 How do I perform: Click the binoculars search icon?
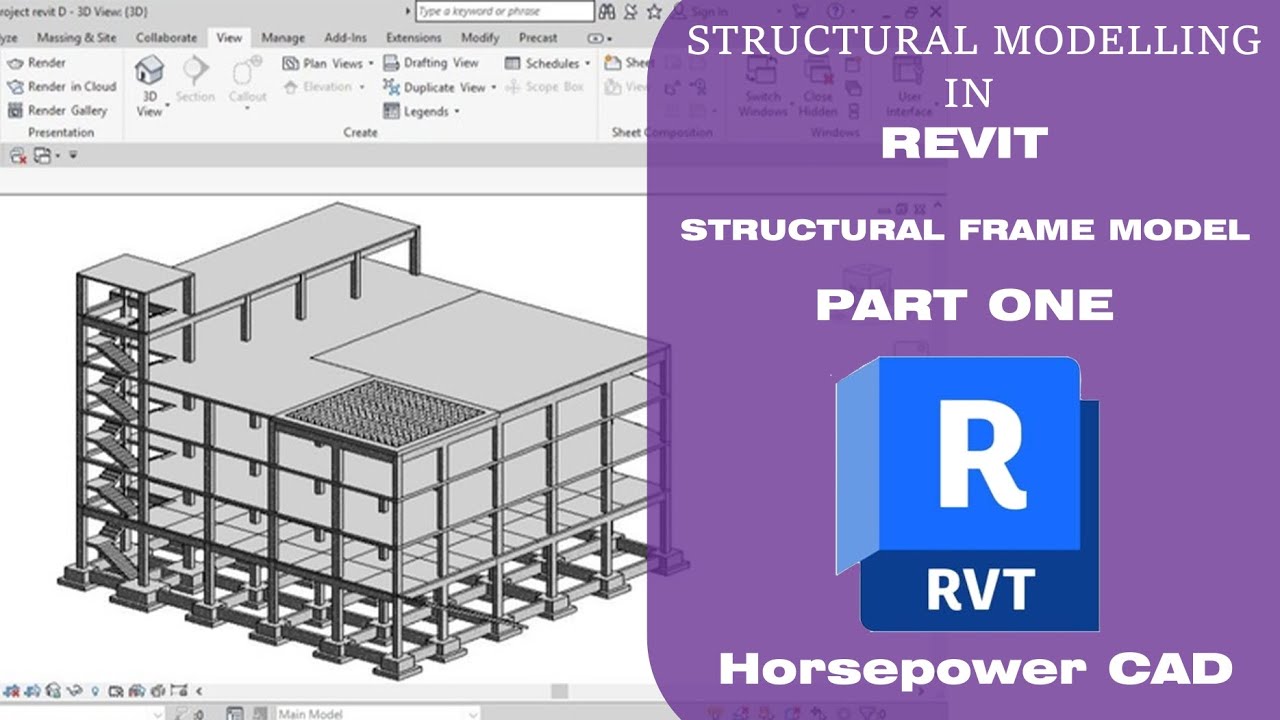point(605,12)
